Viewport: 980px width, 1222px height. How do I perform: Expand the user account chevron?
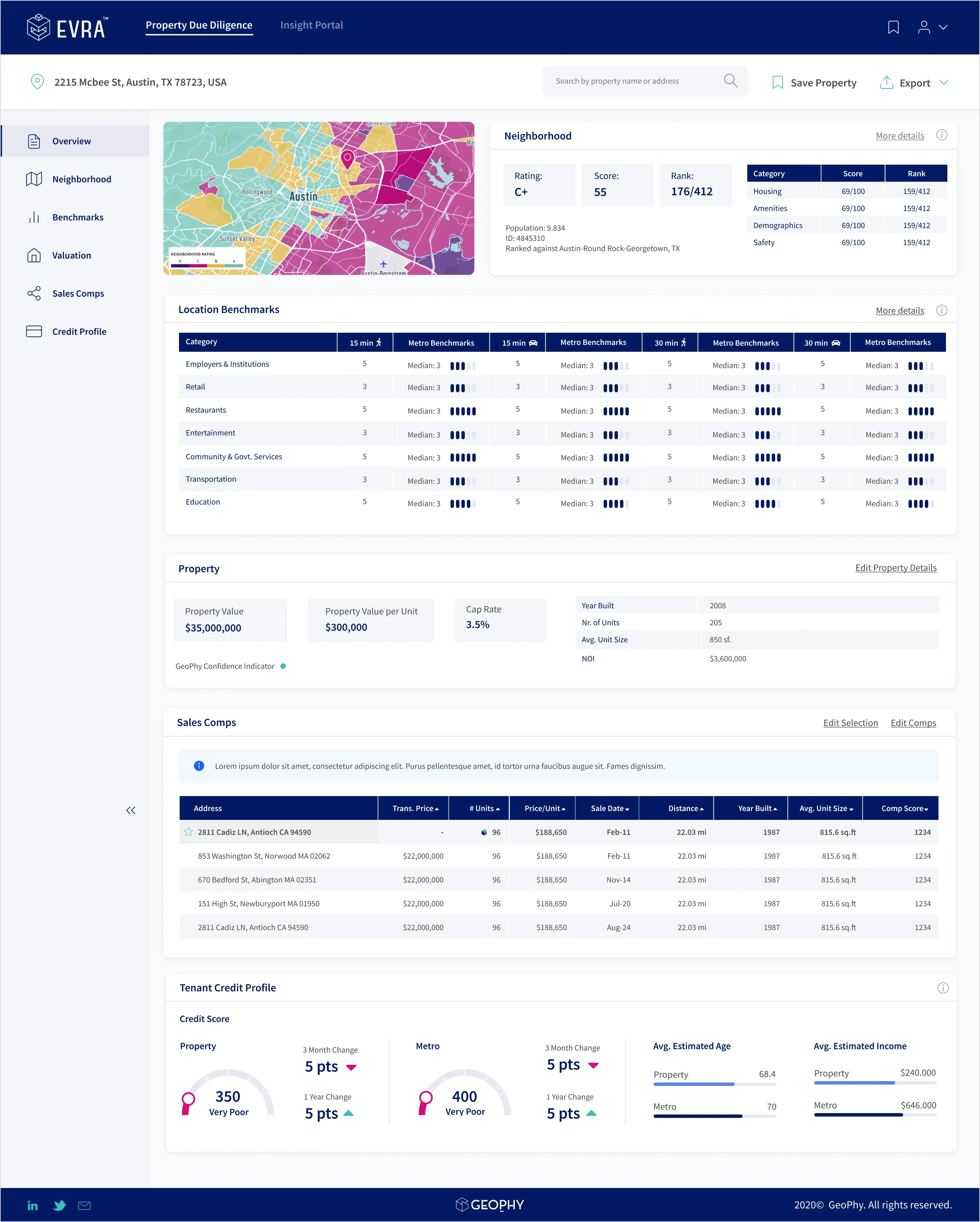pos(943,27)
